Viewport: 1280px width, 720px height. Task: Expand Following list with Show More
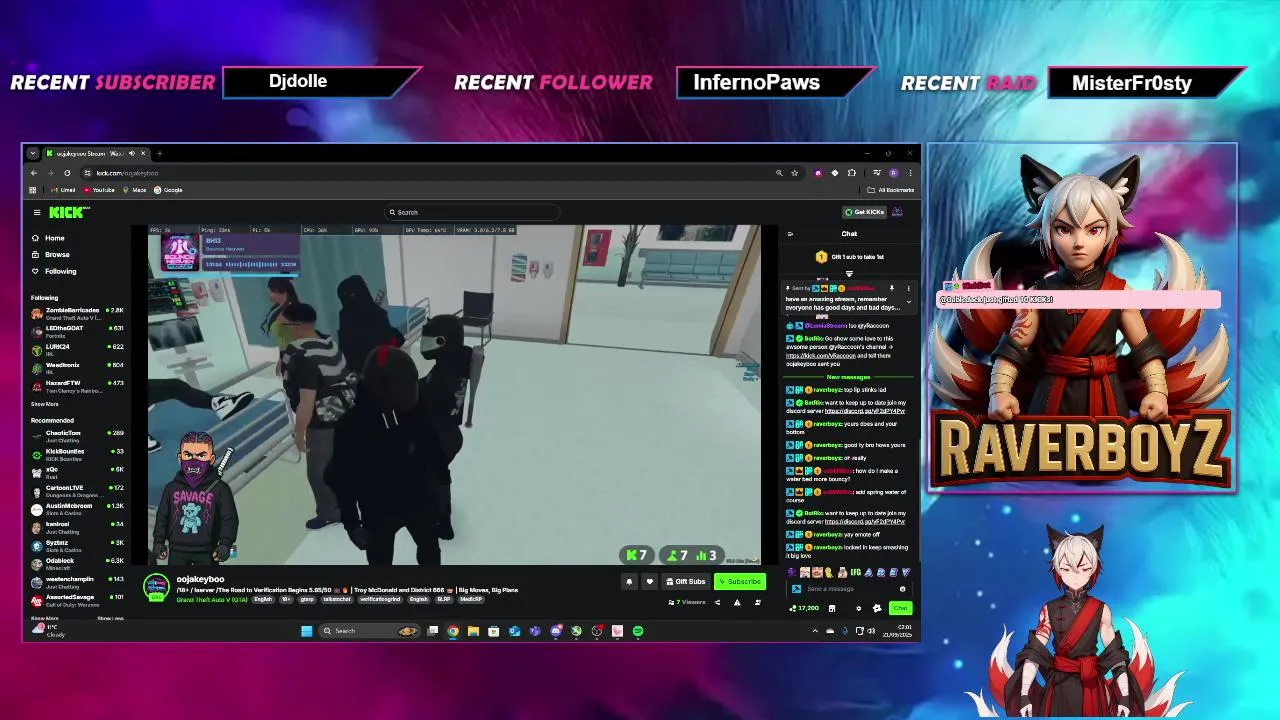pos(44,404)
